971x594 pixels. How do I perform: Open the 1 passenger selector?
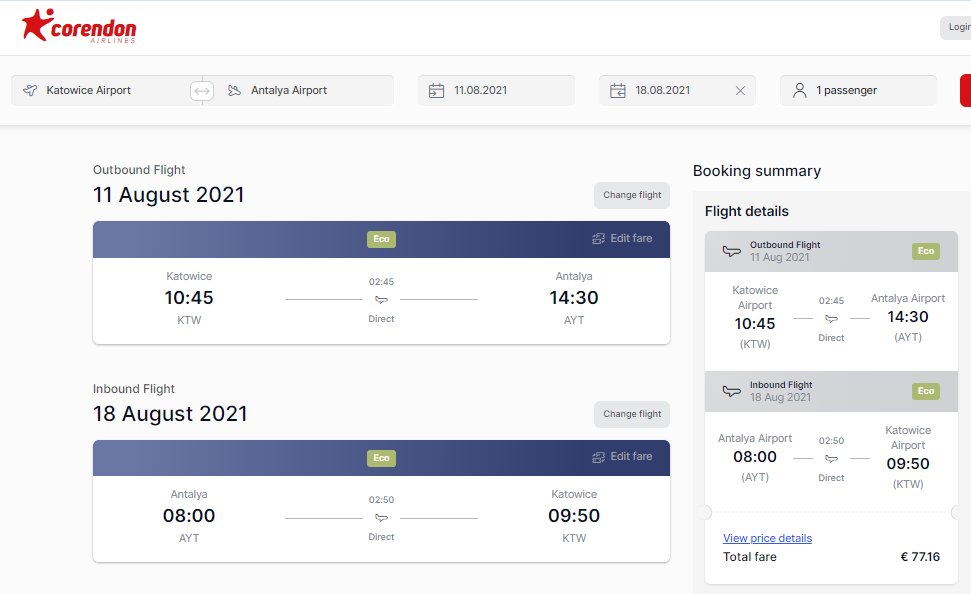(858, 90)
